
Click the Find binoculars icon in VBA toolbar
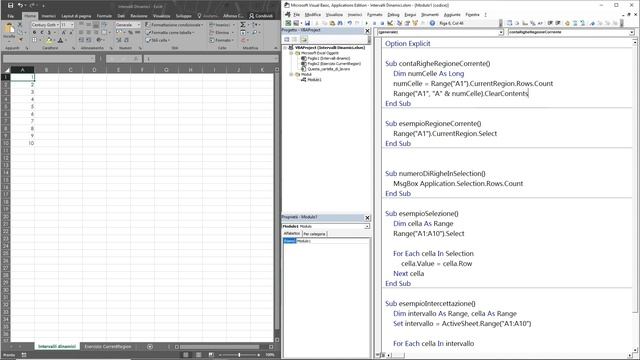(340, 23)
